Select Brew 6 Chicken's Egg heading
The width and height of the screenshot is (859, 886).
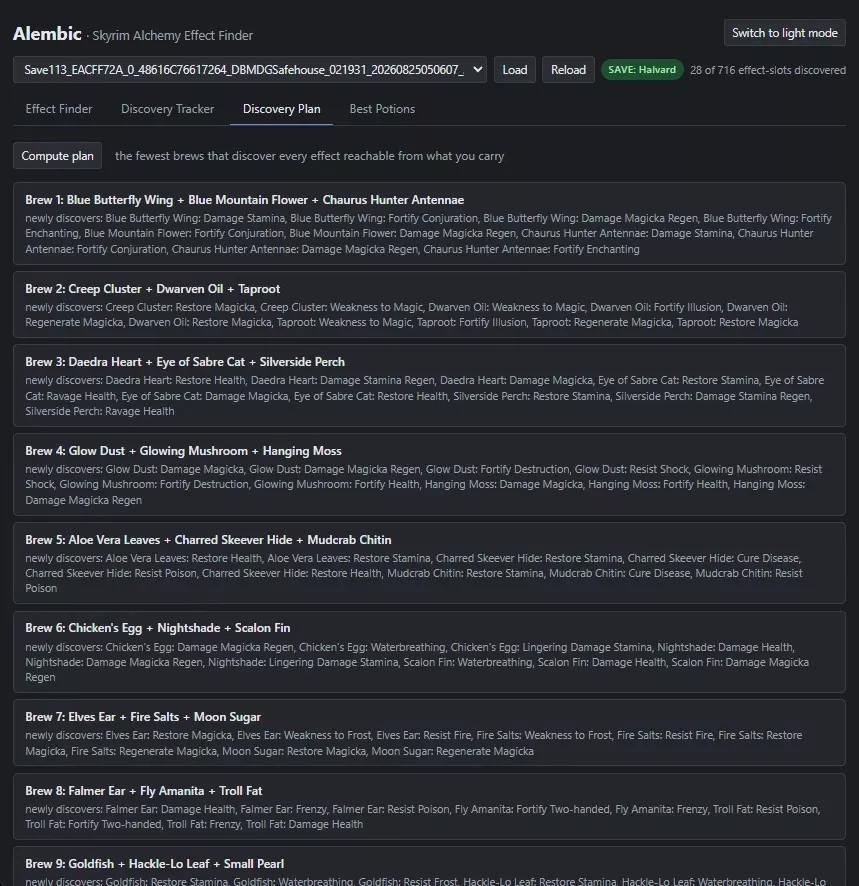click(x=158, y=628)
